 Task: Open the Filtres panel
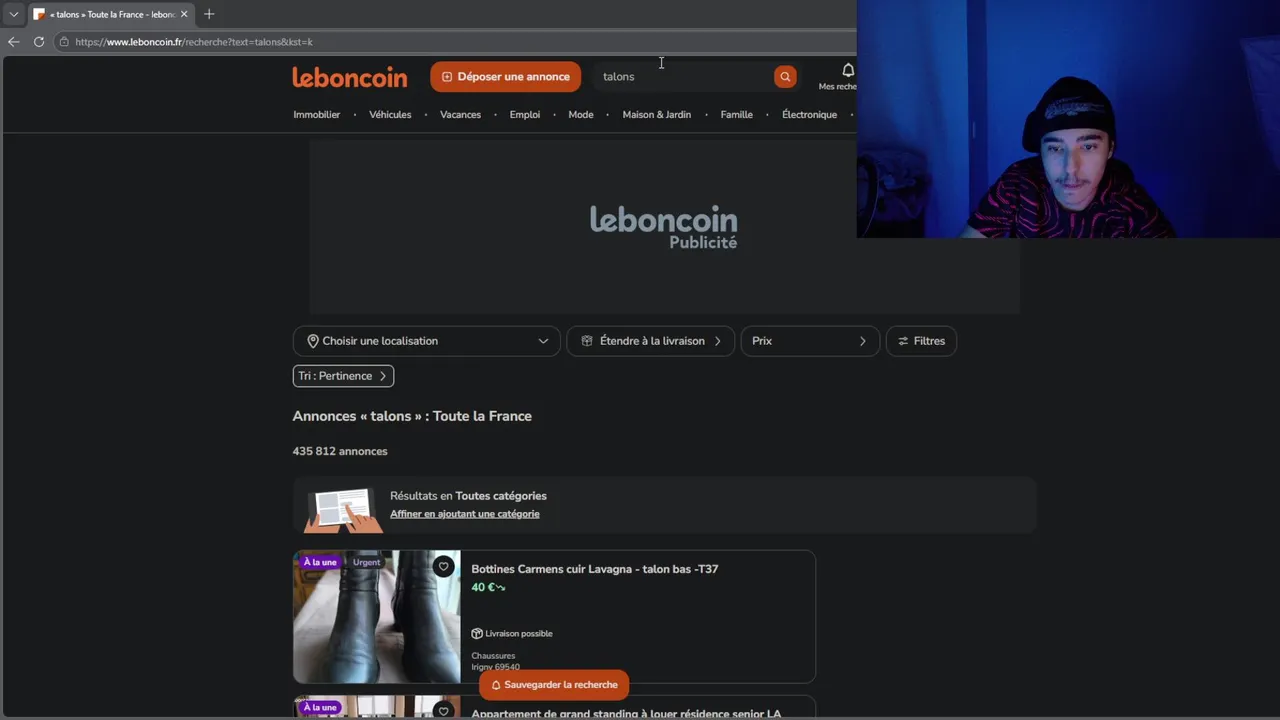tap(921, 341)
